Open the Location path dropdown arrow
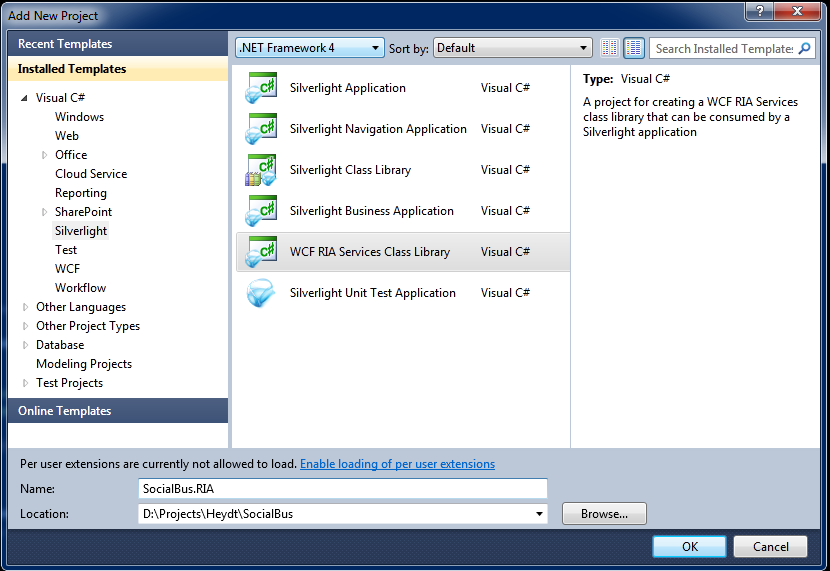The image size is (830, 571). pos(539,514)
